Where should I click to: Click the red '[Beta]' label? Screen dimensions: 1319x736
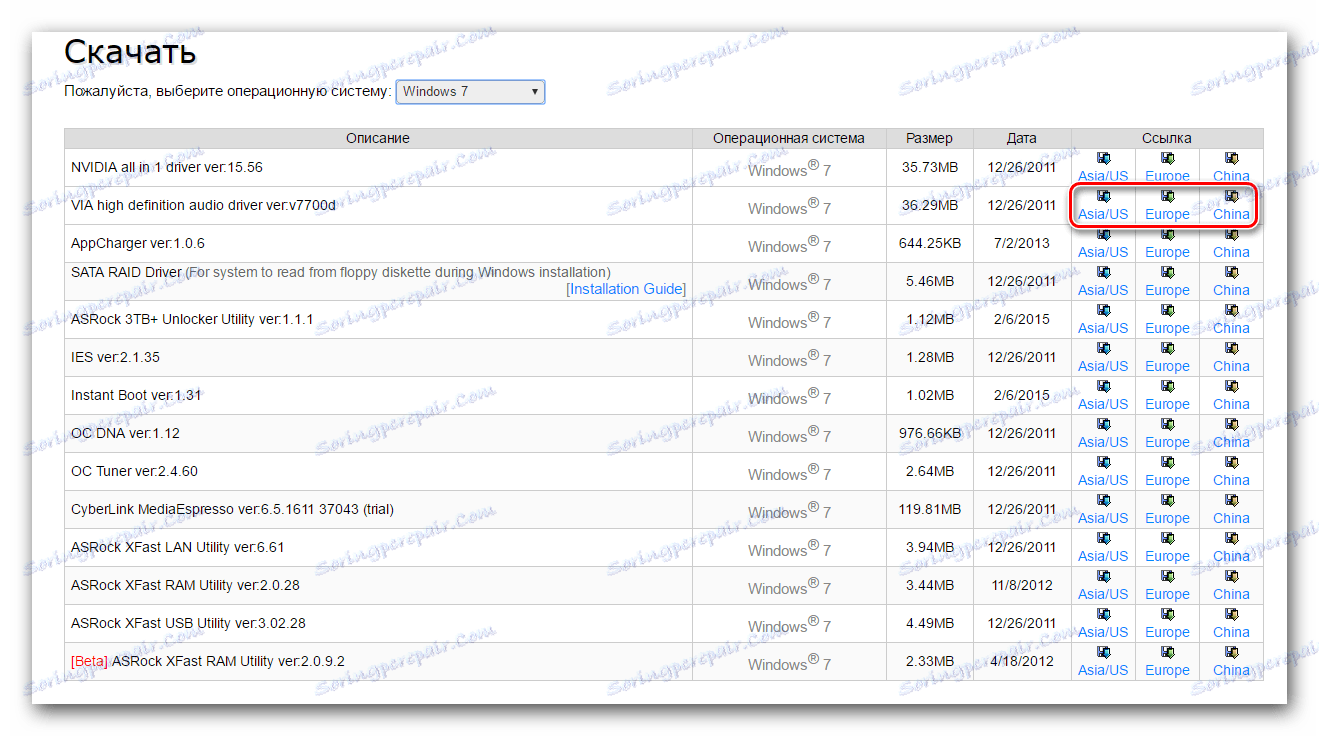point(89,661)
